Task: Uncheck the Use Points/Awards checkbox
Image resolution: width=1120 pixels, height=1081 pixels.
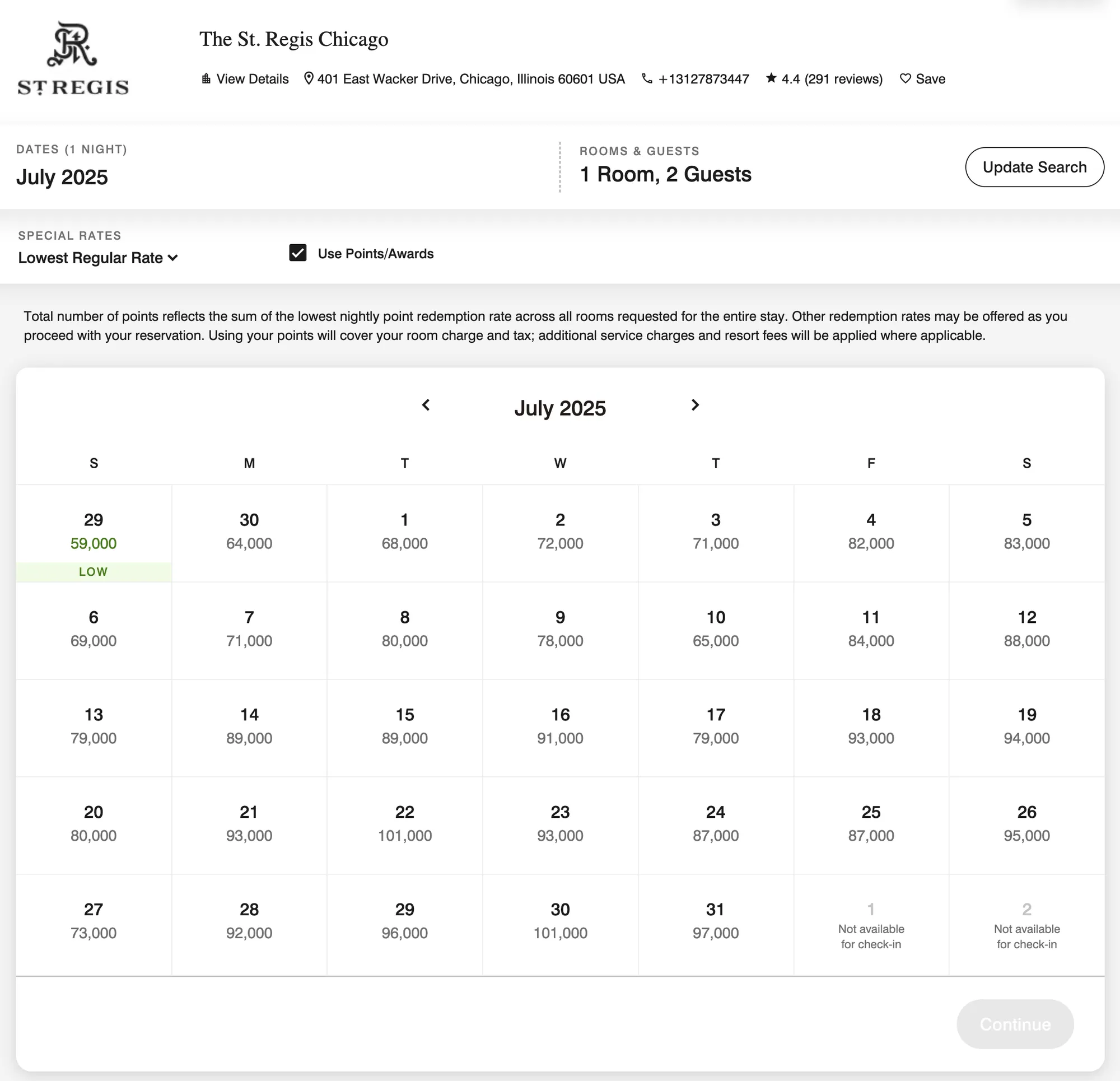Action: [x=298, y=253]
